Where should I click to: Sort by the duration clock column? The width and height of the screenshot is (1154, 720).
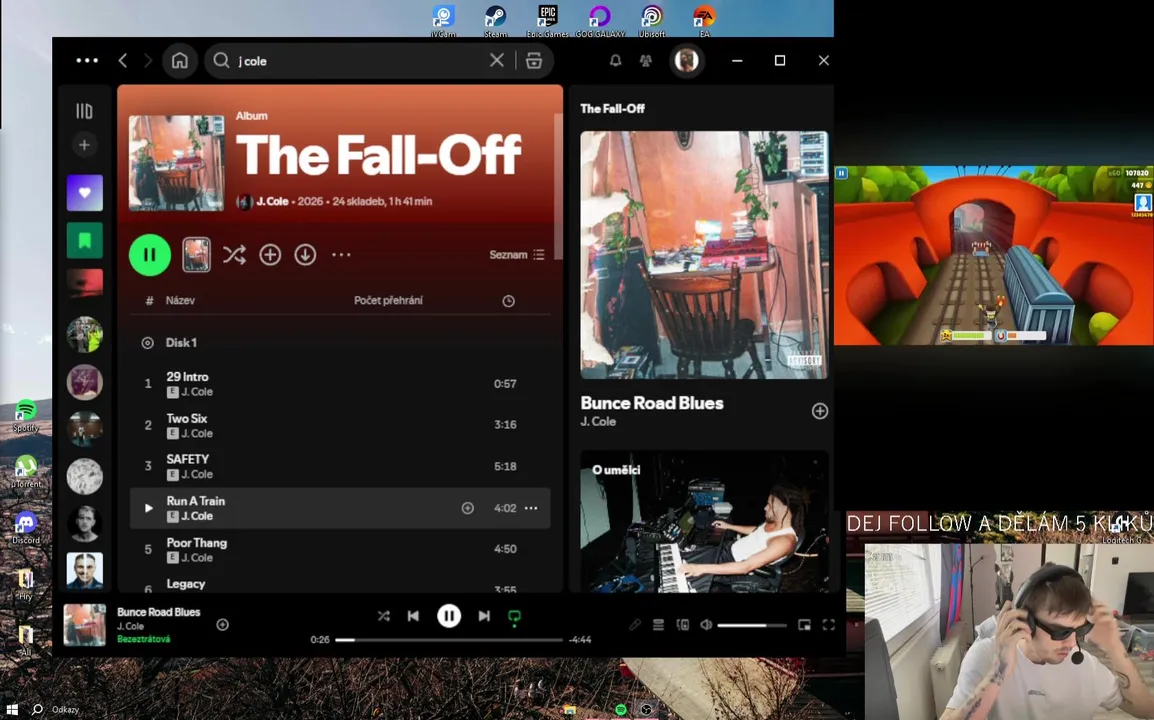(509, 301)
